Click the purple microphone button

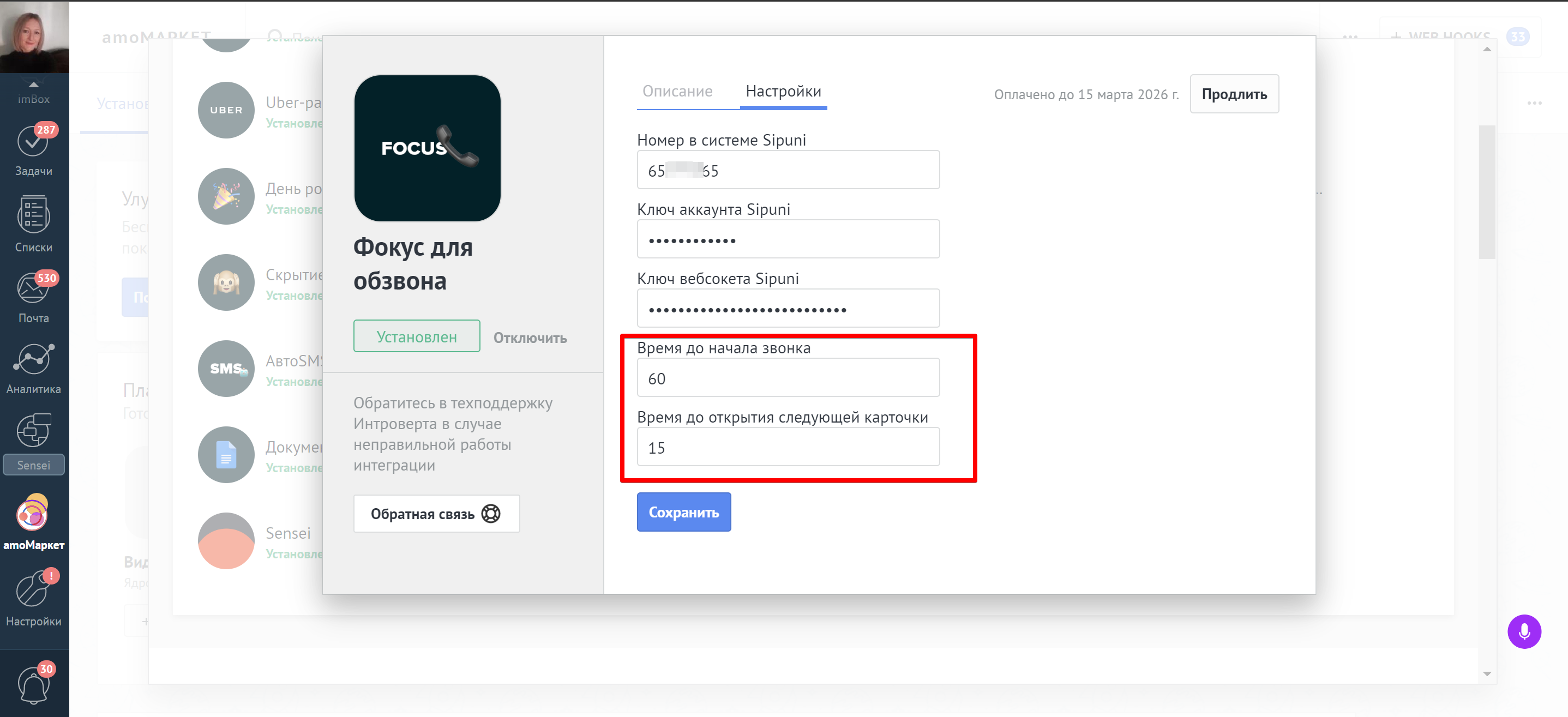tap(1524, 632)
